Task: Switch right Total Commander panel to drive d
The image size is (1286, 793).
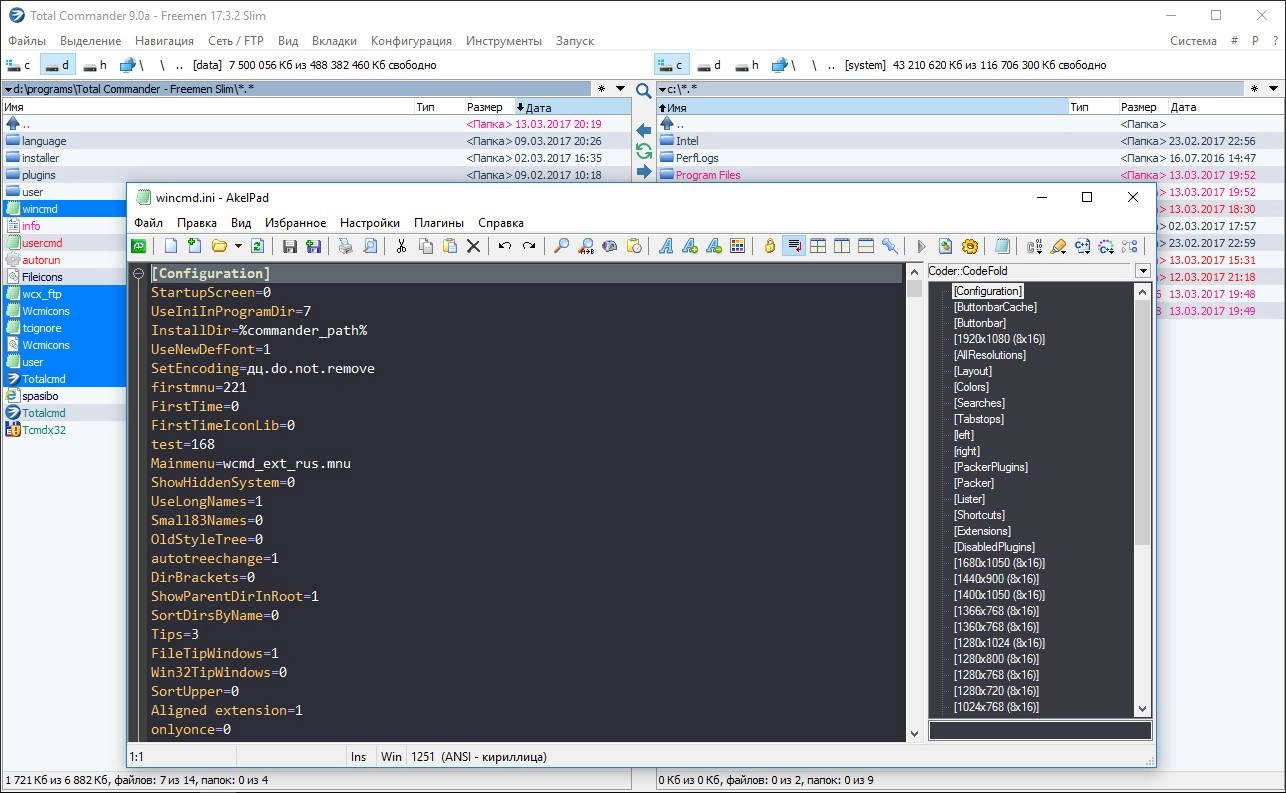Action: coord(709,65)
